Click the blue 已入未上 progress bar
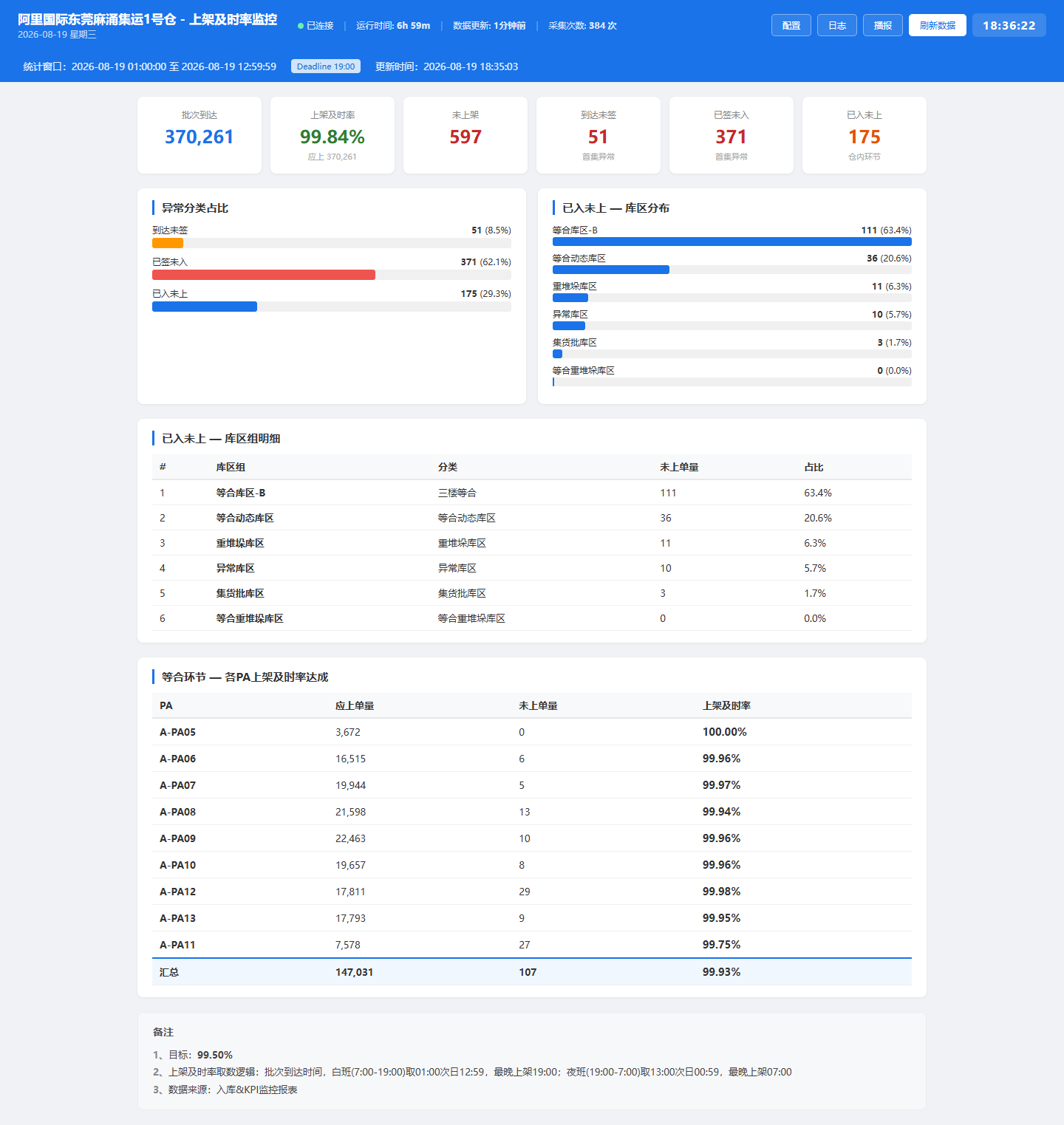Viewport: 1064px width, 1125px height. tap(205, 307)
